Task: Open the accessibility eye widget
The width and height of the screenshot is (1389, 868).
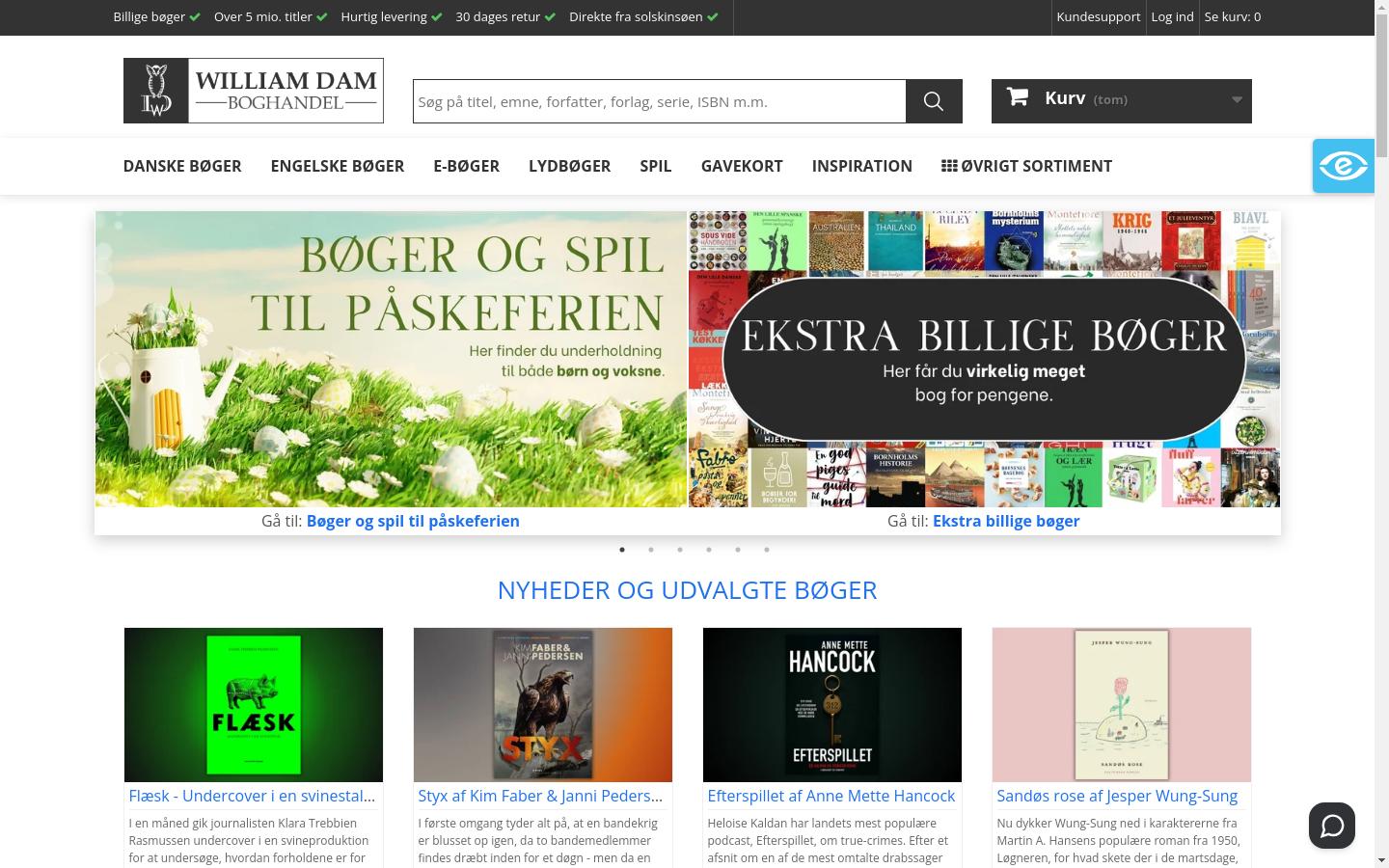Action: click(x=1343, y=166)
